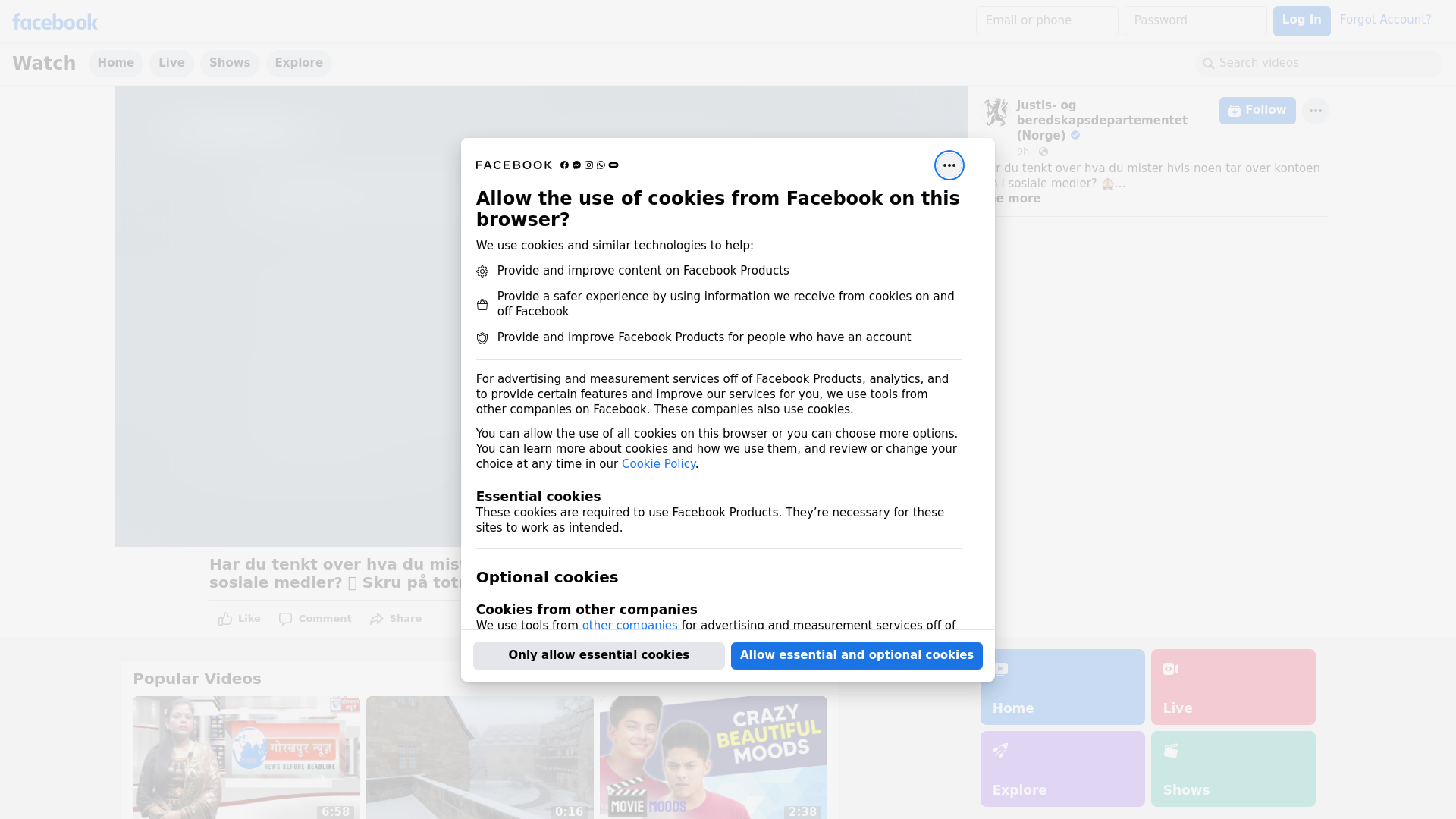Click the Instagram icon in cookie dialog header
The image size is (1456, 819).
588,165
